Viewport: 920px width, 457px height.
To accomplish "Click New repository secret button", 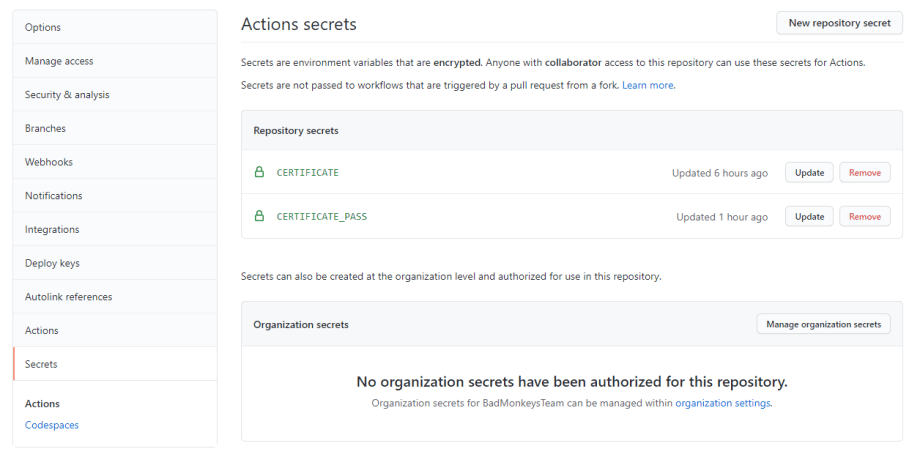I will tap(839, 23).
